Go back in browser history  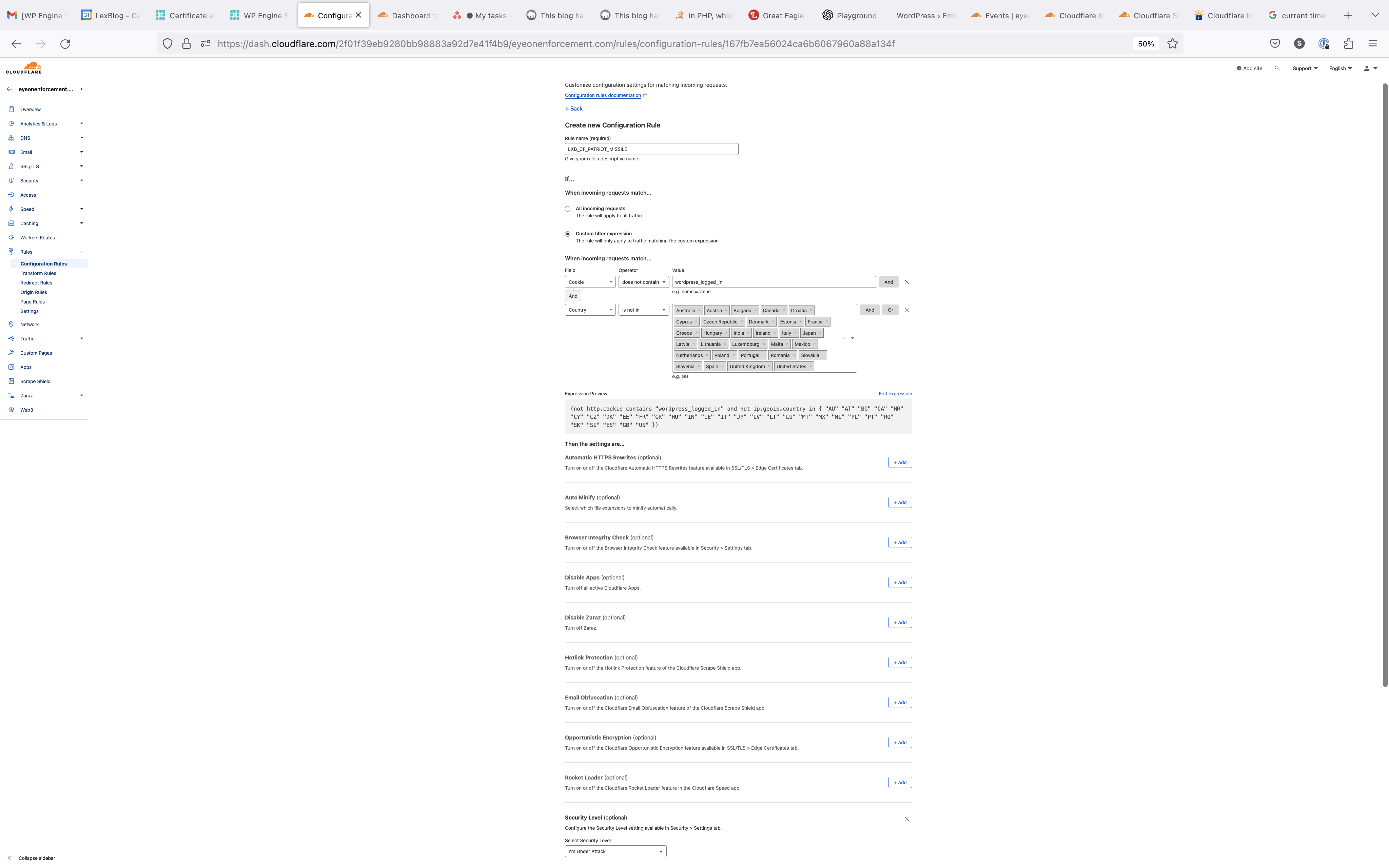(16, 44)
